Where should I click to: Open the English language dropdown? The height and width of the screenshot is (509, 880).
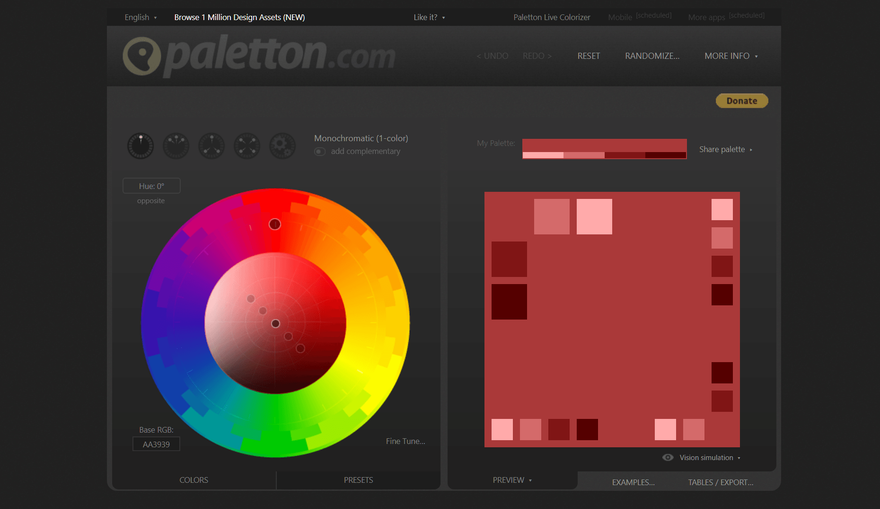[x=140, y=17]
